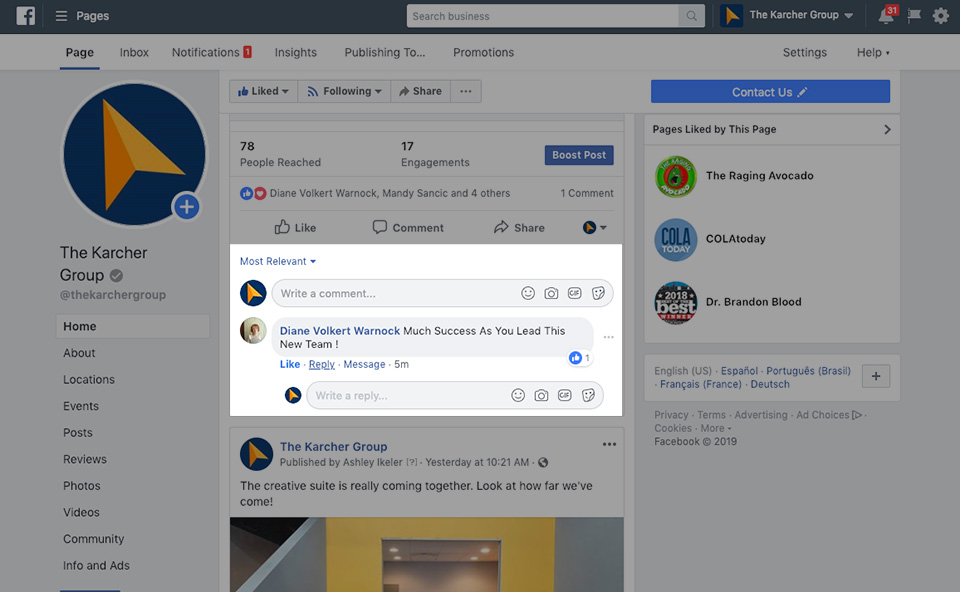
Task: Click Diane Volkert Warnock's profile picture
Action: click(x=253, y=331)
